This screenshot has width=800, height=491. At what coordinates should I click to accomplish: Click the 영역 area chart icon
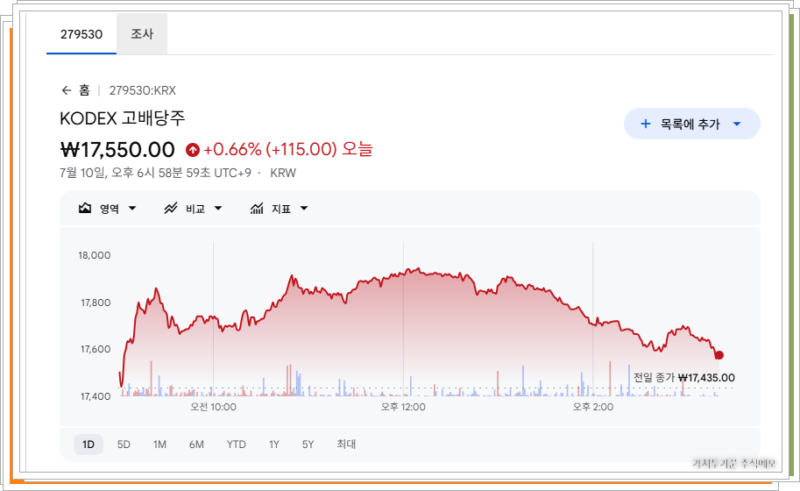85,208
